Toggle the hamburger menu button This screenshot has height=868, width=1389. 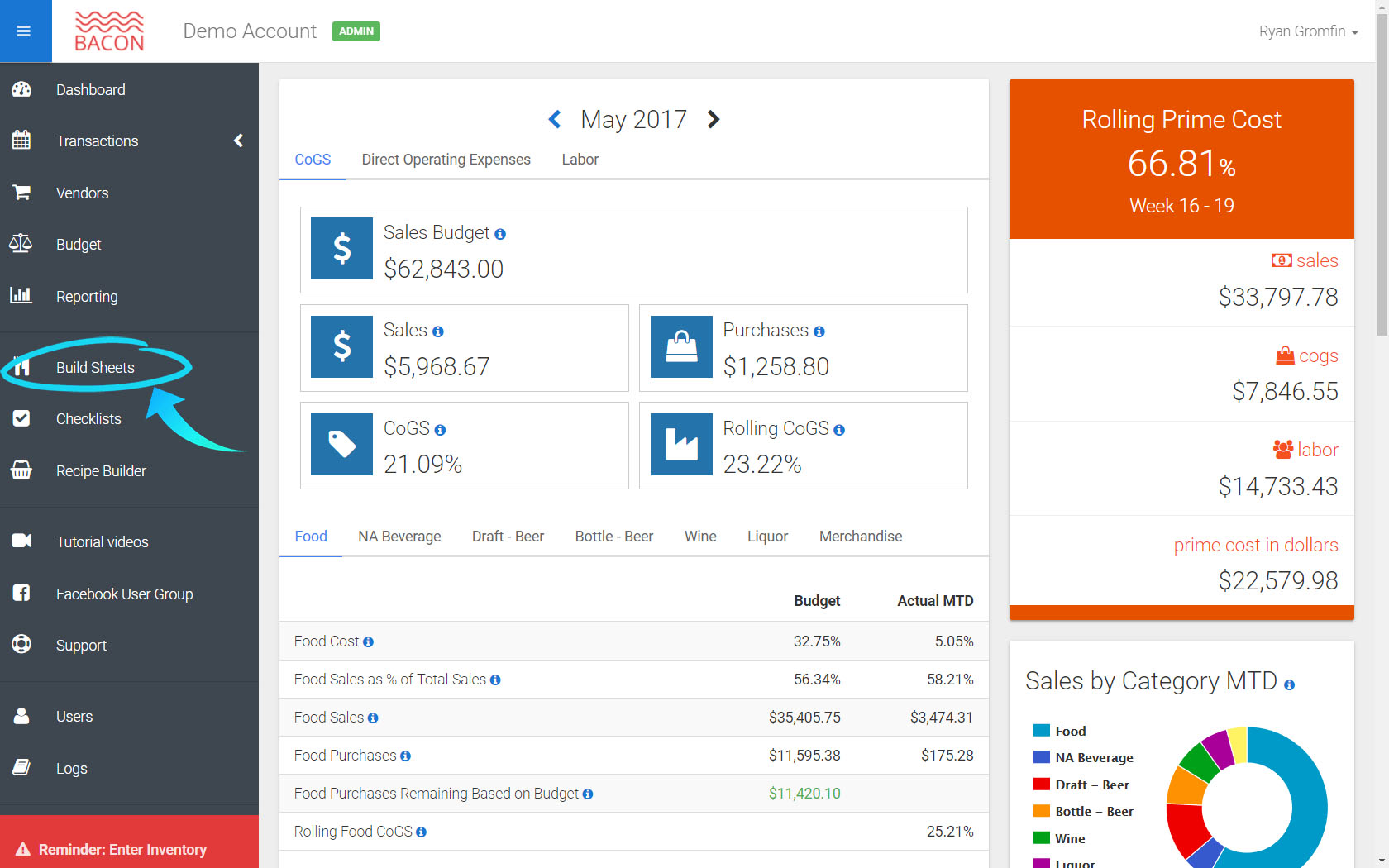click(x=24, y=31)
